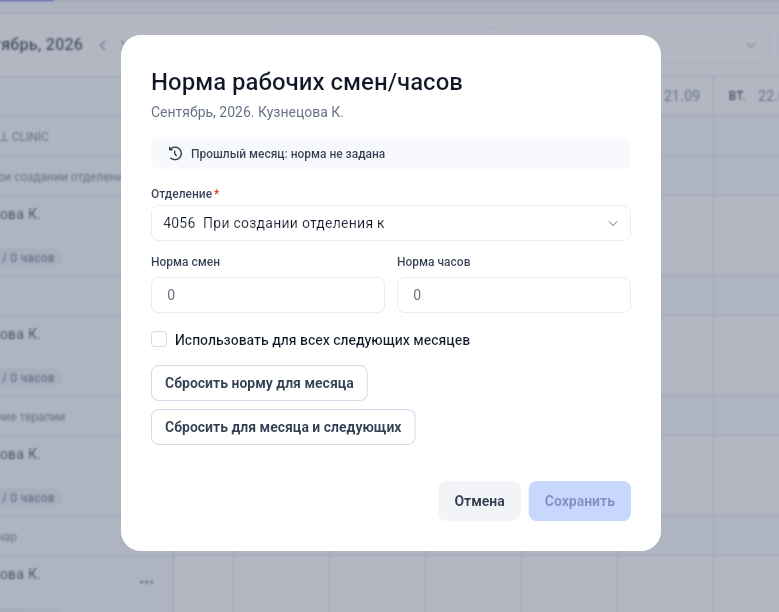Click the previous month arrow behind dialog

pos(103,45)
